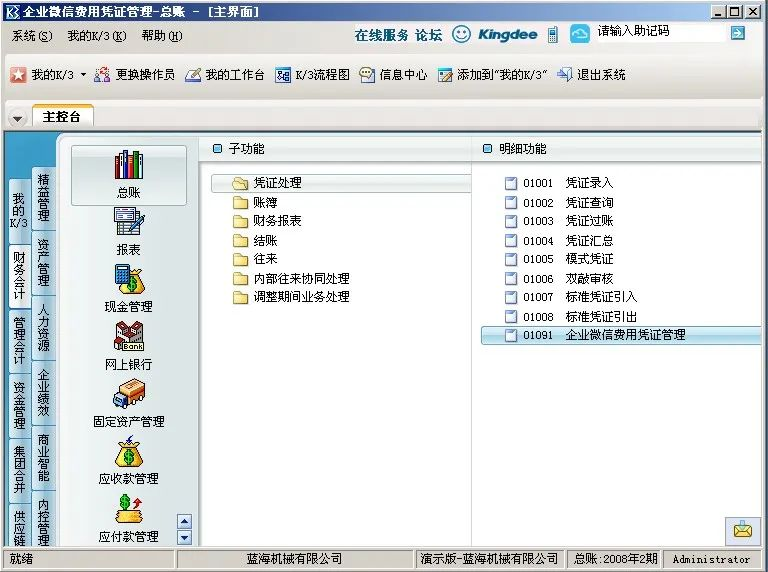Select 01091 企业微信费用凭证管理 entry
The width and height of the screenshot is (768, 572).
coord(621,335)
